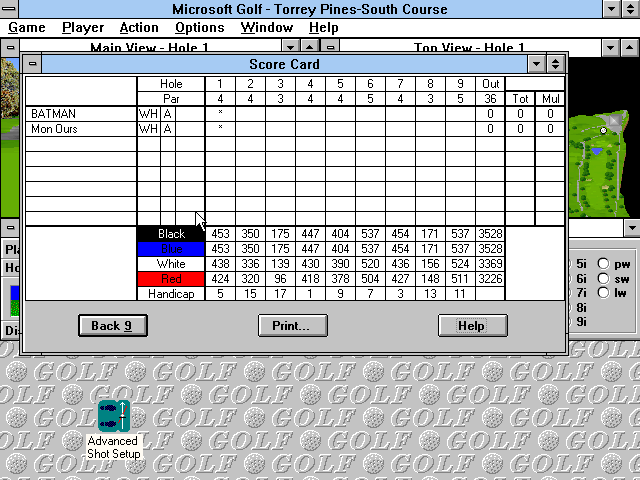Click handicap value 11
640x480 pixels.
(x=460, y=294)
